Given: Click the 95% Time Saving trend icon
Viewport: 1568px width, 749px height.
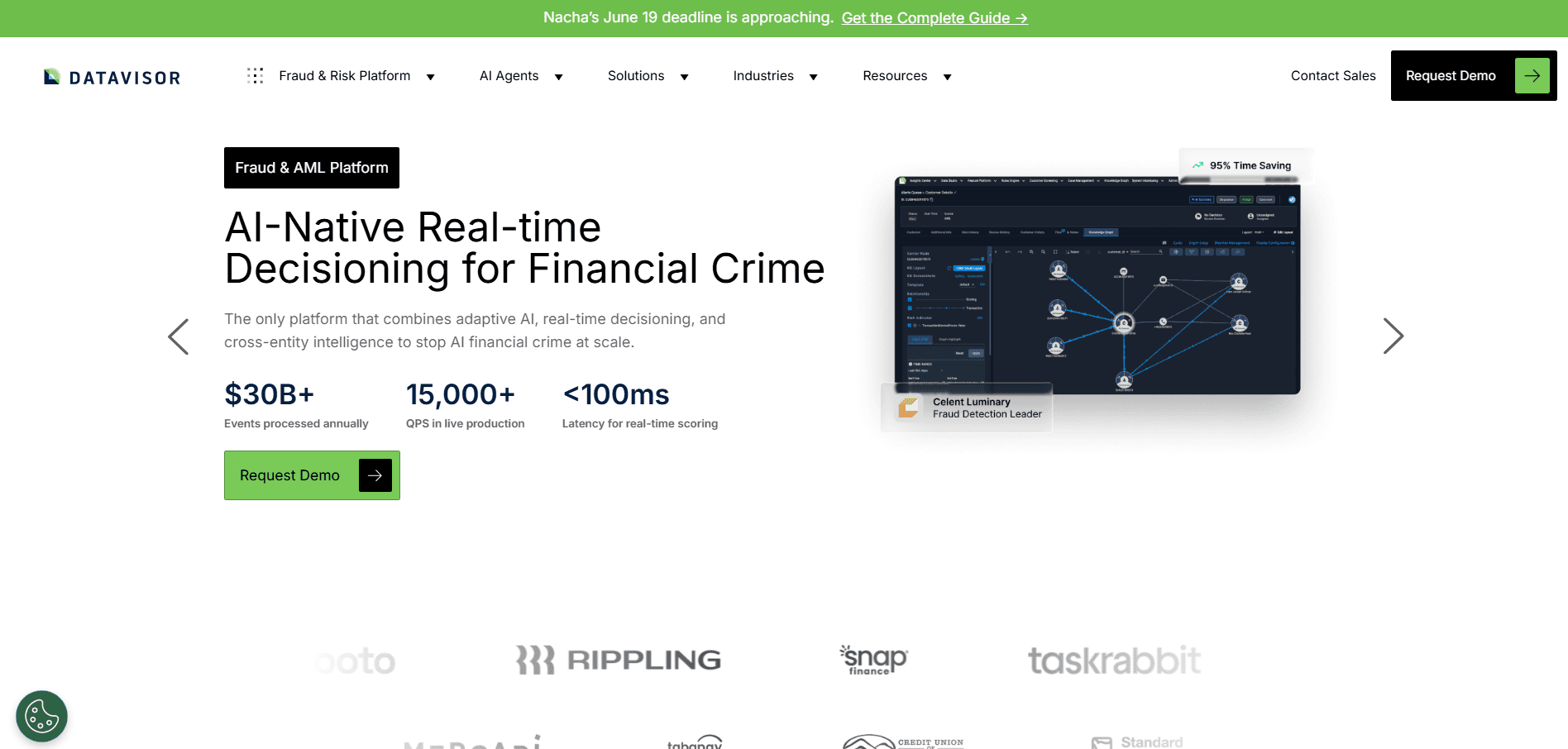Looking at the screenshot, I should [1198, 165].
